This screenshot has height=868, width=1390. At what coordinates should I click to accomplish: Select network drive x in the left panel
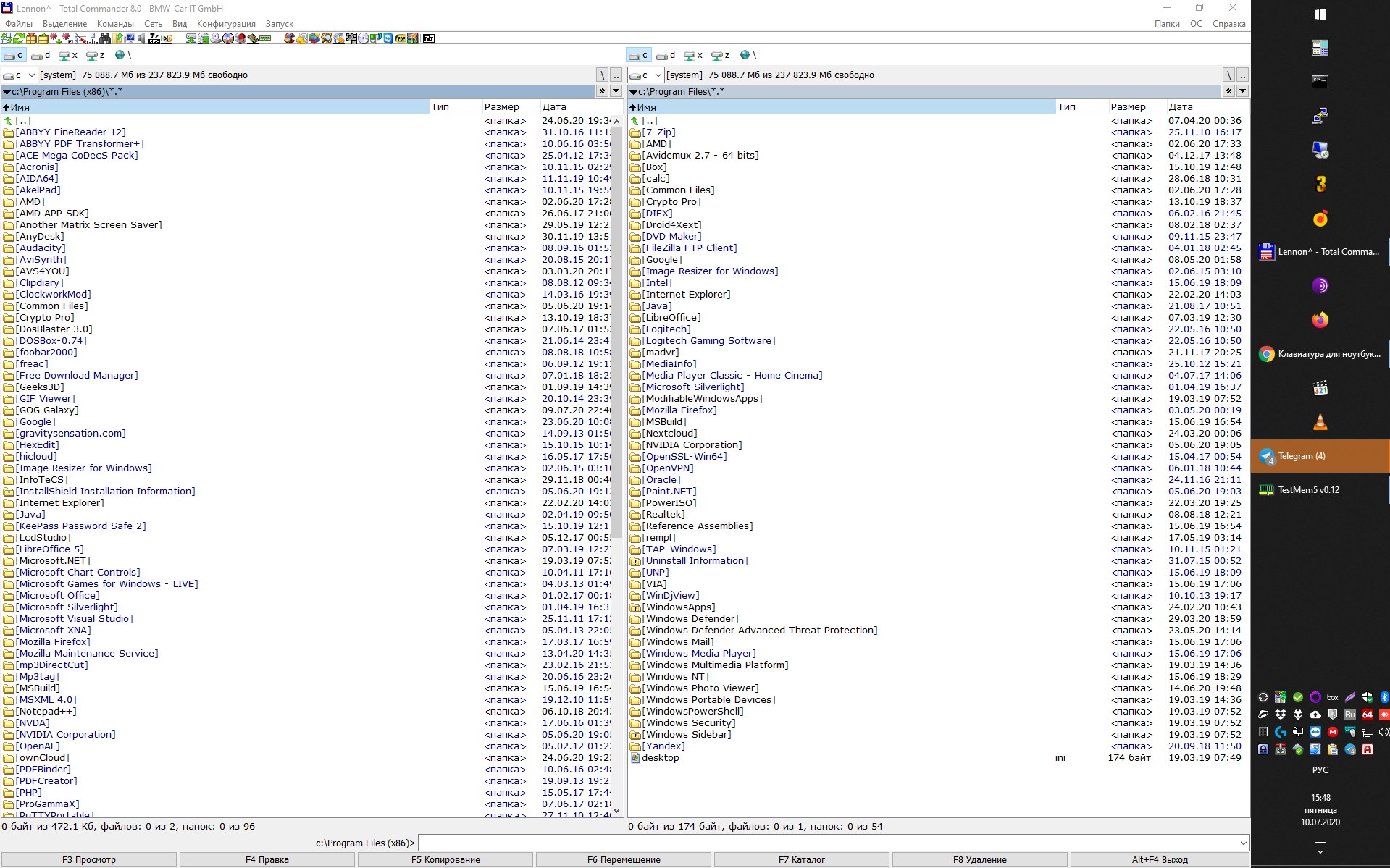click(x=68, y=55)
